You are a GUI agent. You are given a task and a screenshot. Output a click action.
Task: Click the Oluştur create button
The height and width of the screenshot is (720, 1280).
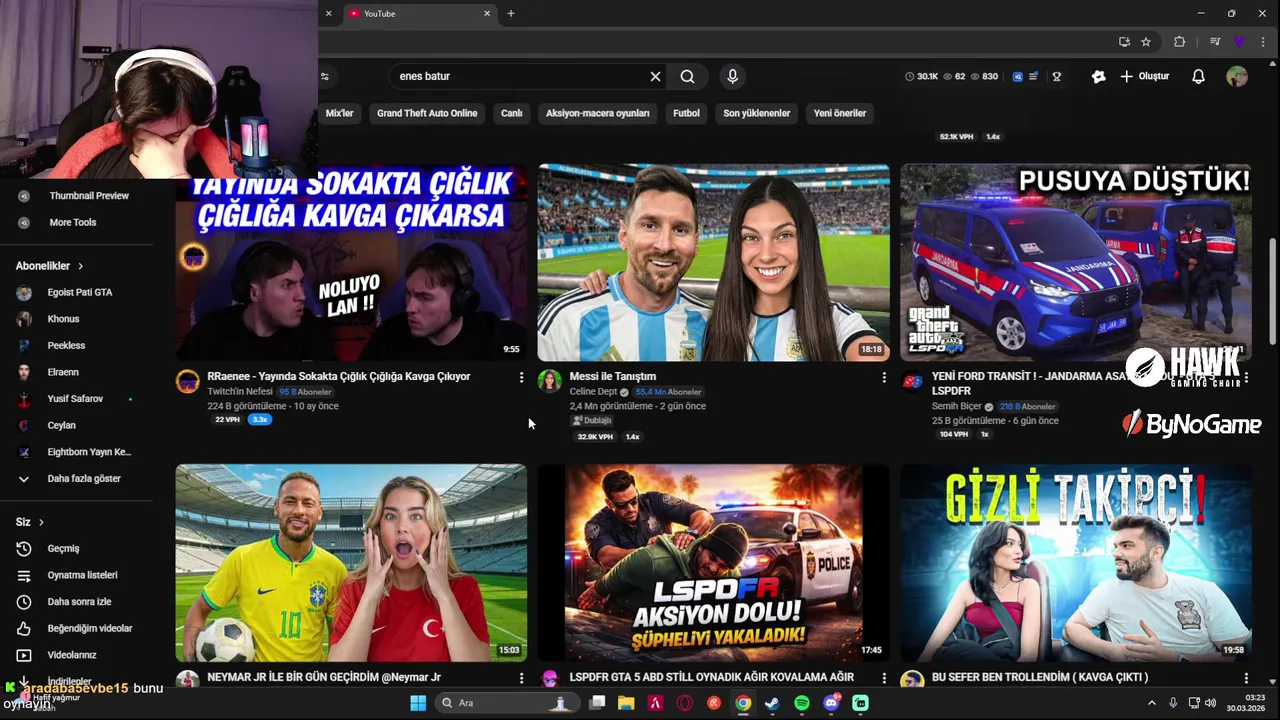pyautogui.click(x=1144, y=76)
